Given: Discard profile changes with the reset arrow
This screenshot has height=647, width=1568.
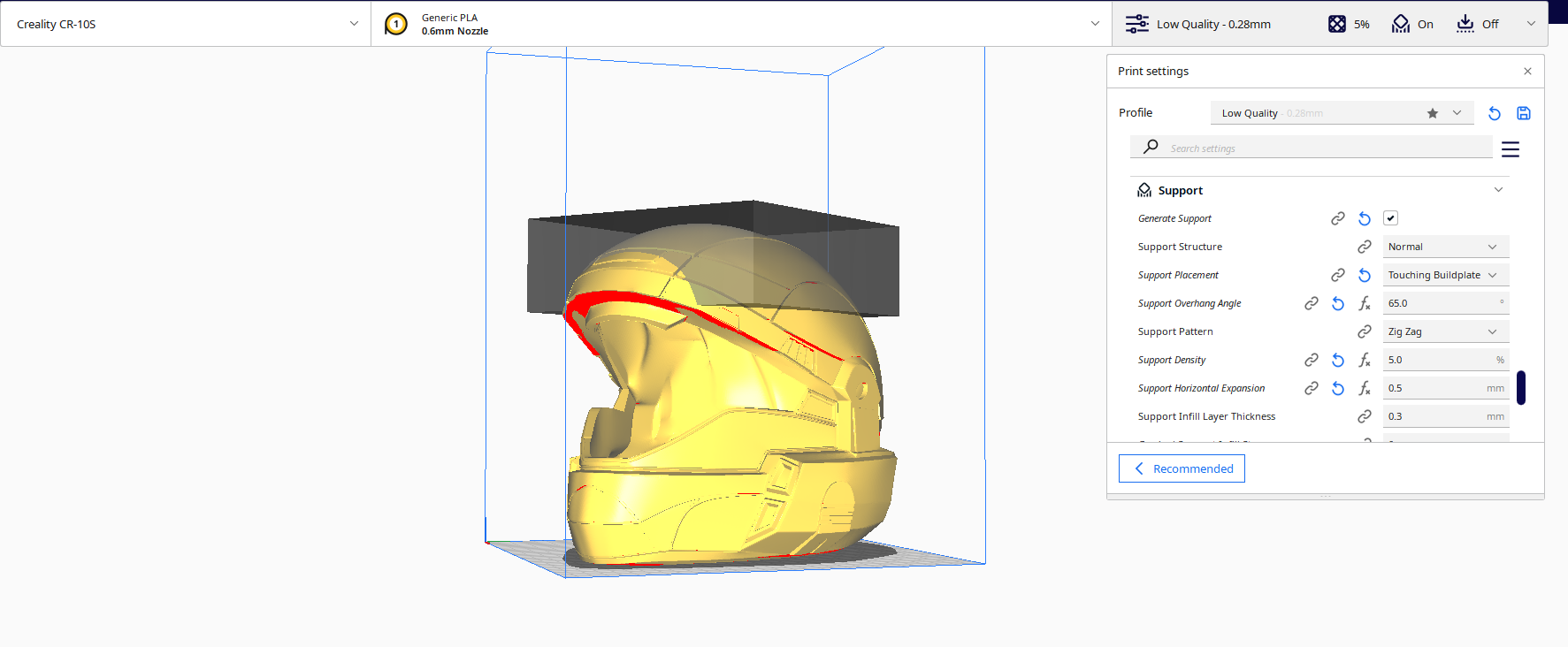Looking at the screenshot, I should click(x=1495, y=113).
